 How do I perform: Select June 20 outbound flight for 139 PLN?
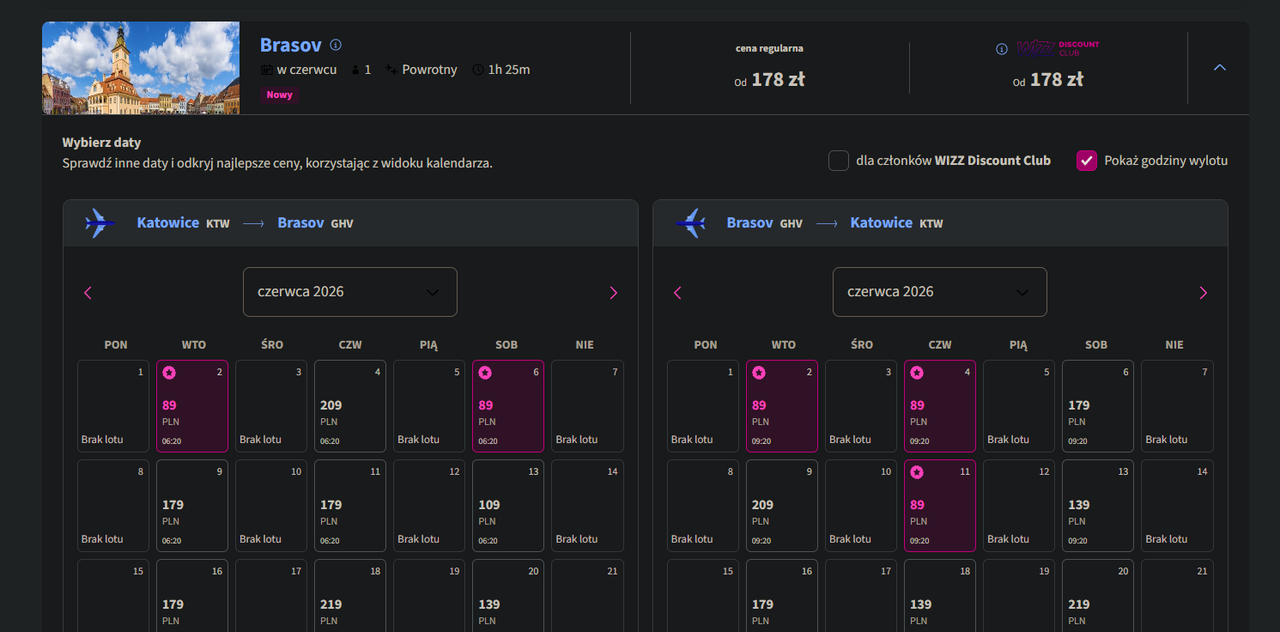(x=508, y=596)
